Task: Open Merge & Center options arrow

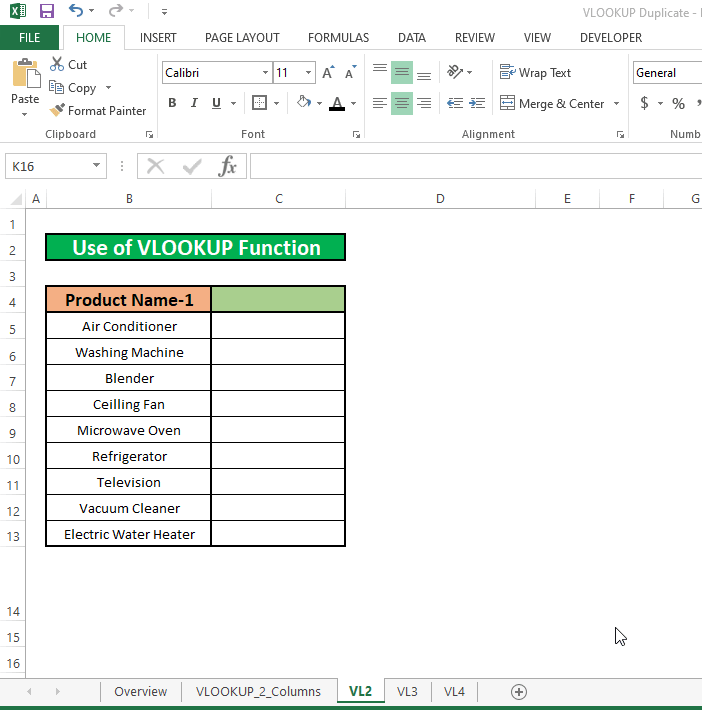Action: [616, 103]
